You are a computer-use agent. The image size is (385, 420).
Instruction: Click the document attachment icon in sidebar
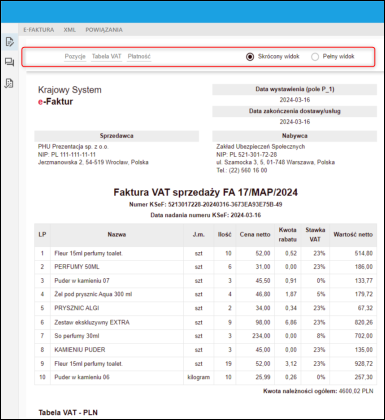click(9, 83)
